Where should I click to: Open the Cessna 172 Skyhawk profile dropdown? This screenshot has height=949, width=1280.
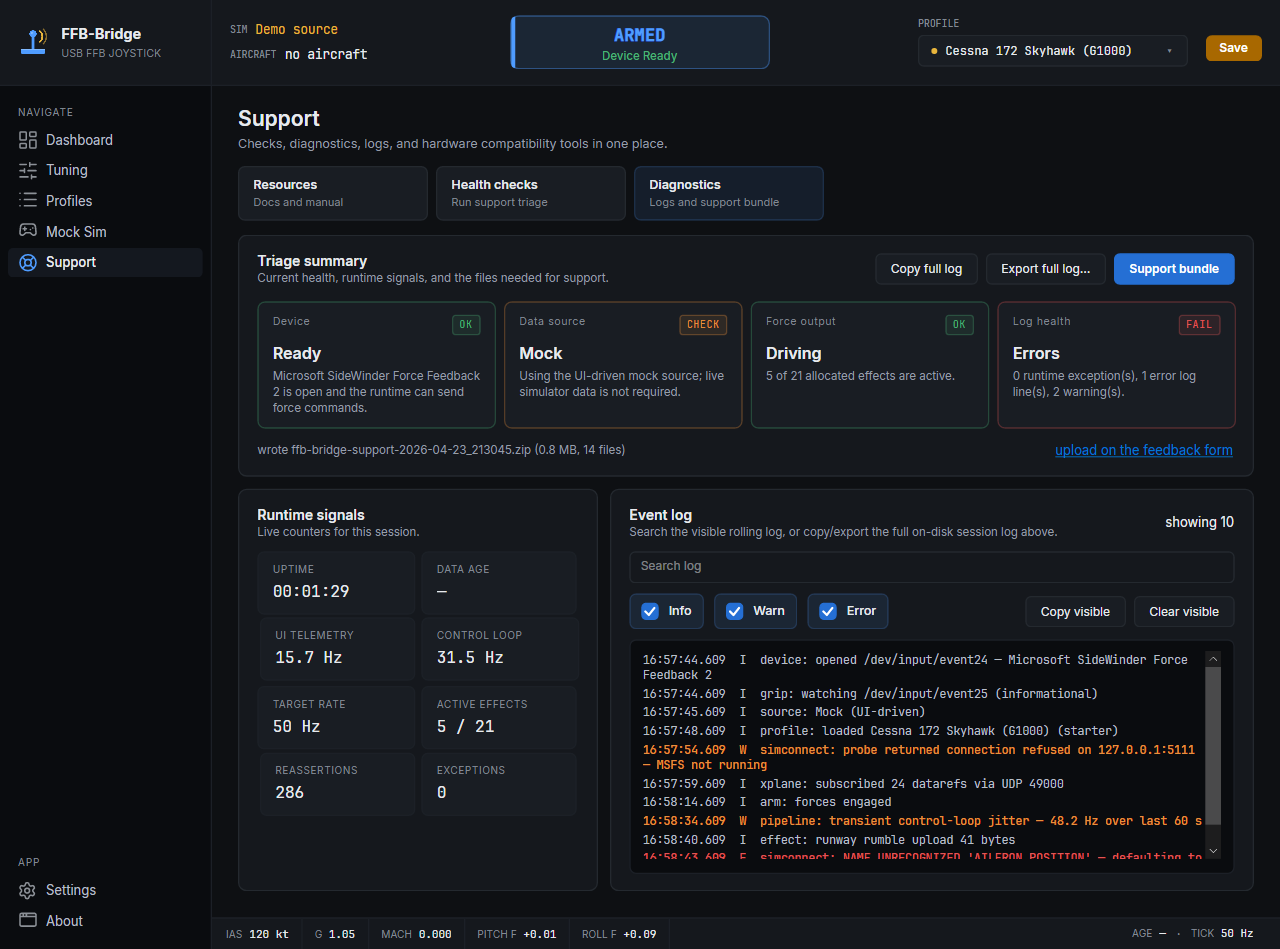pyautogui.click(x=1053, y=51)
